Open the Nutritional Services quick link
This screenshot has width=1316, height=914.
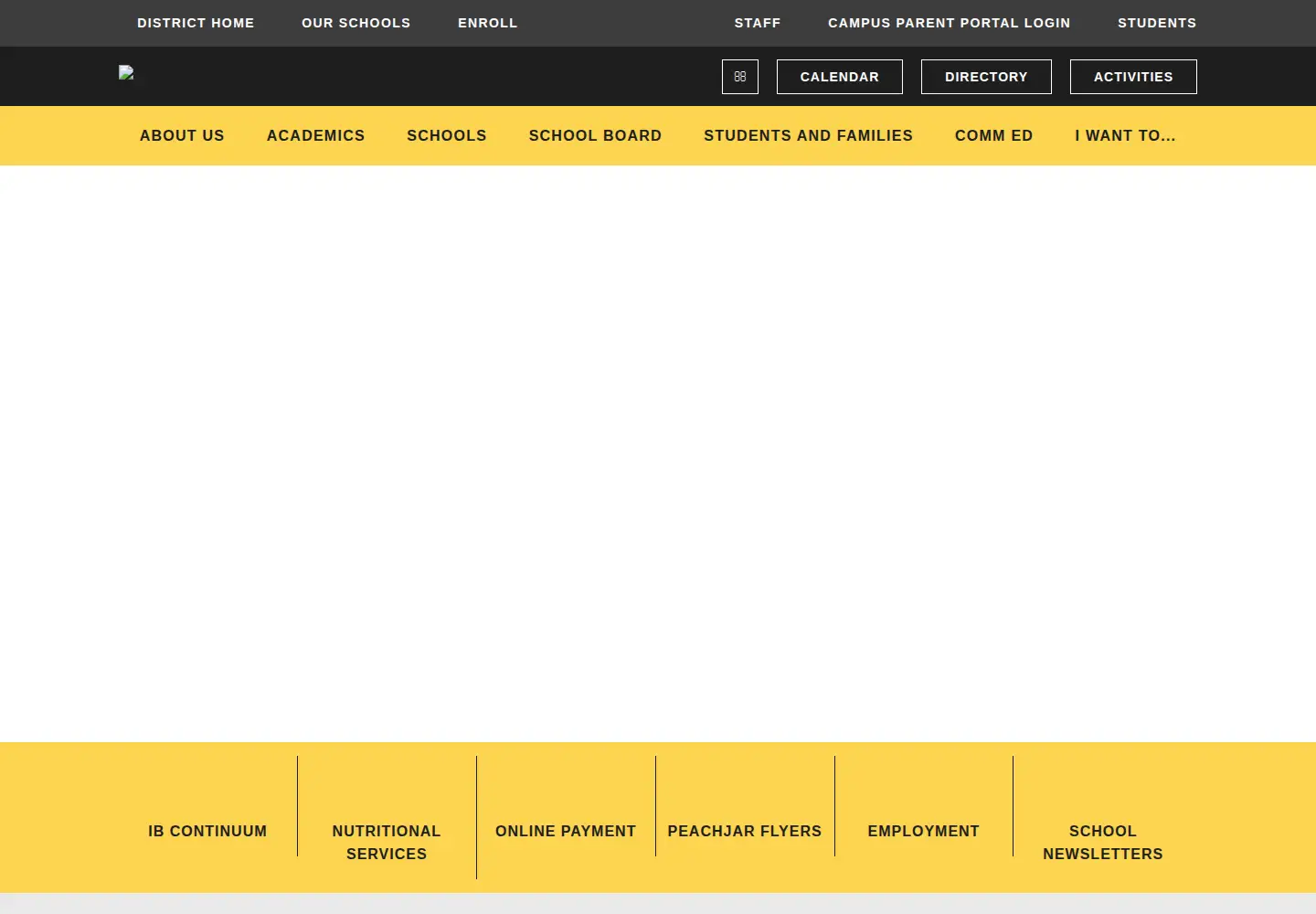387,842
